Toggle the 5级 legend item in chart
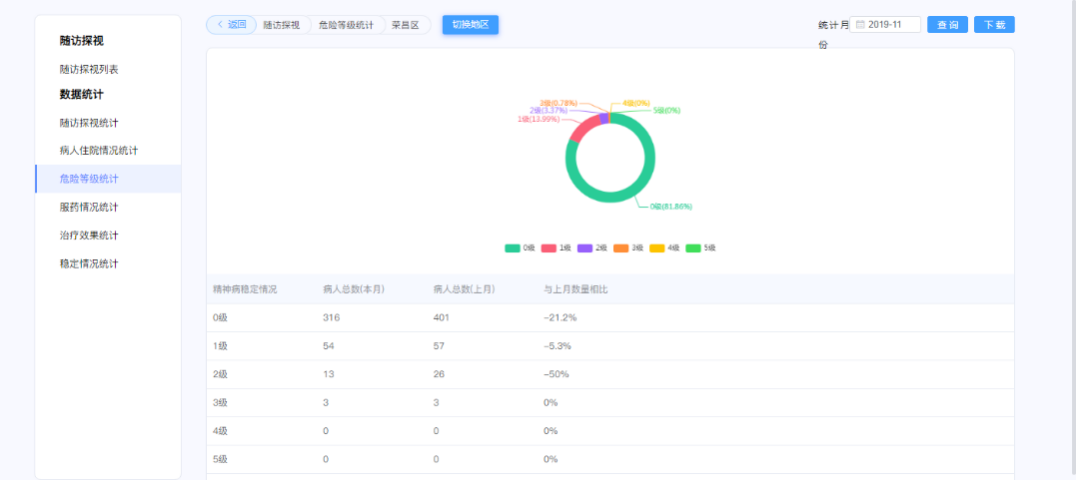The width and height of the screenshot is (1076, 480). 700,247
